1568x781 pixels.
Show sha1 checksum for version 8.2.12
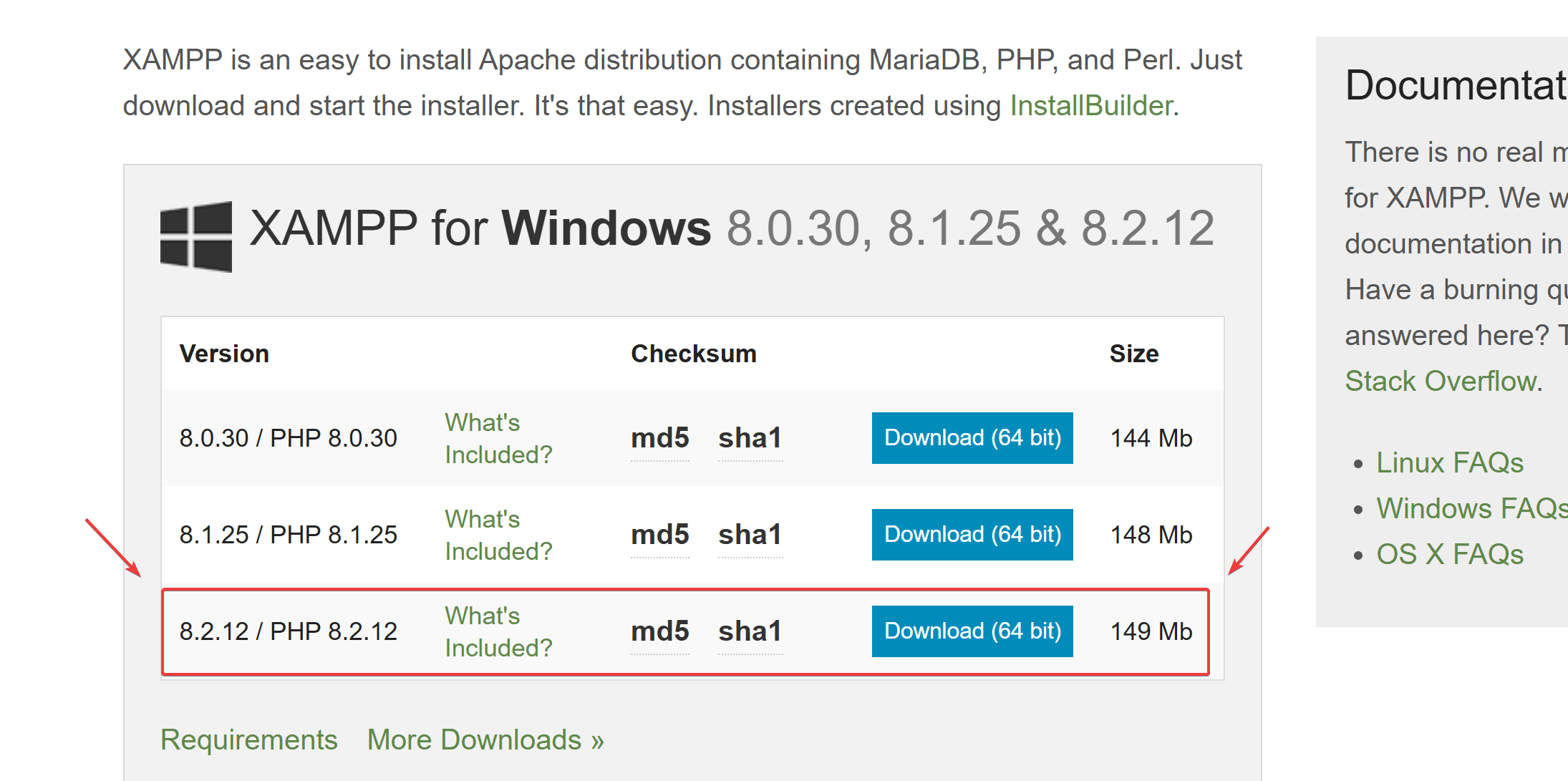(750, 631)
